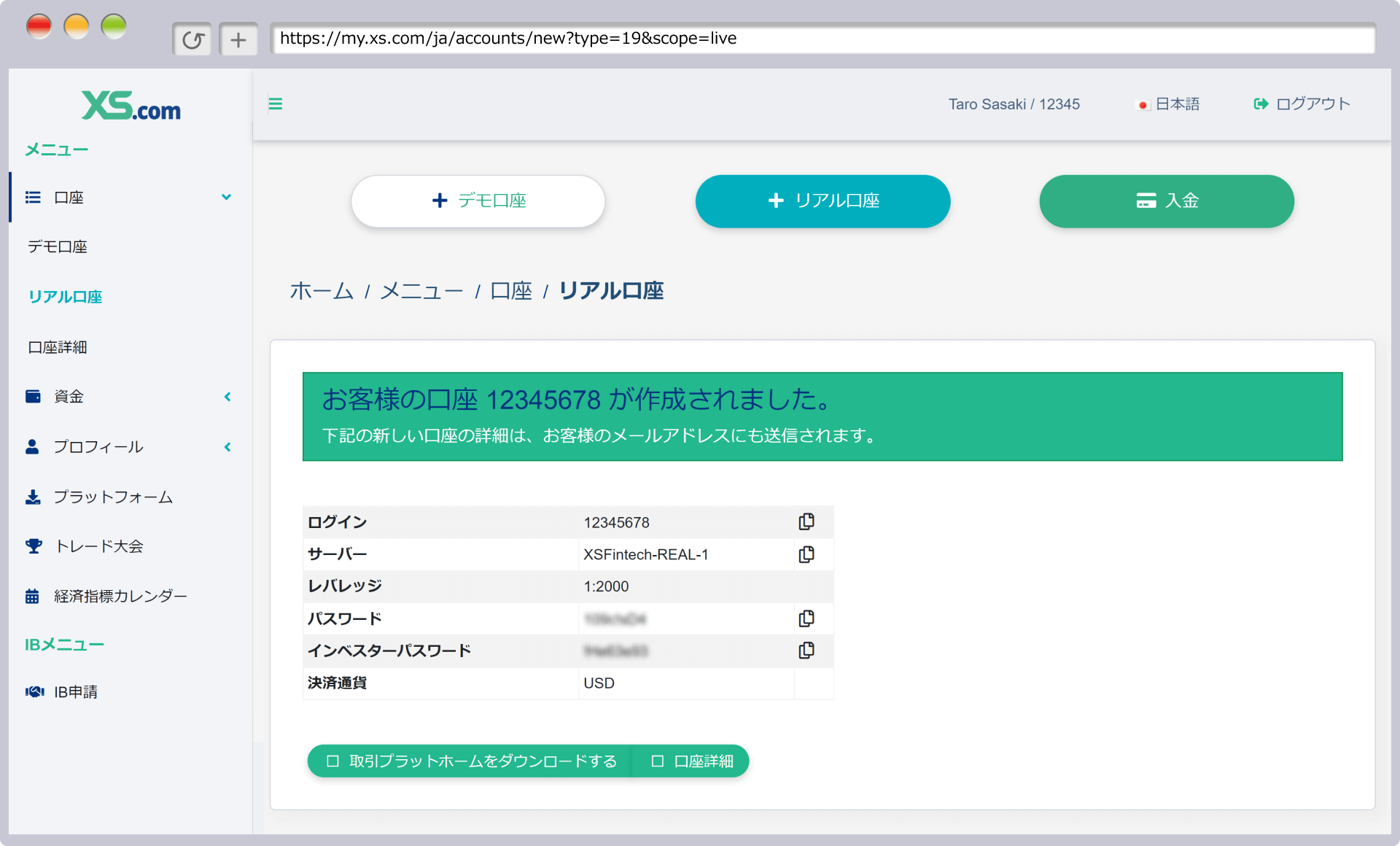Viewport: 1400px width, 846px height.
Task: Click the trophy icon beside トレード大会
Action: 34,546
